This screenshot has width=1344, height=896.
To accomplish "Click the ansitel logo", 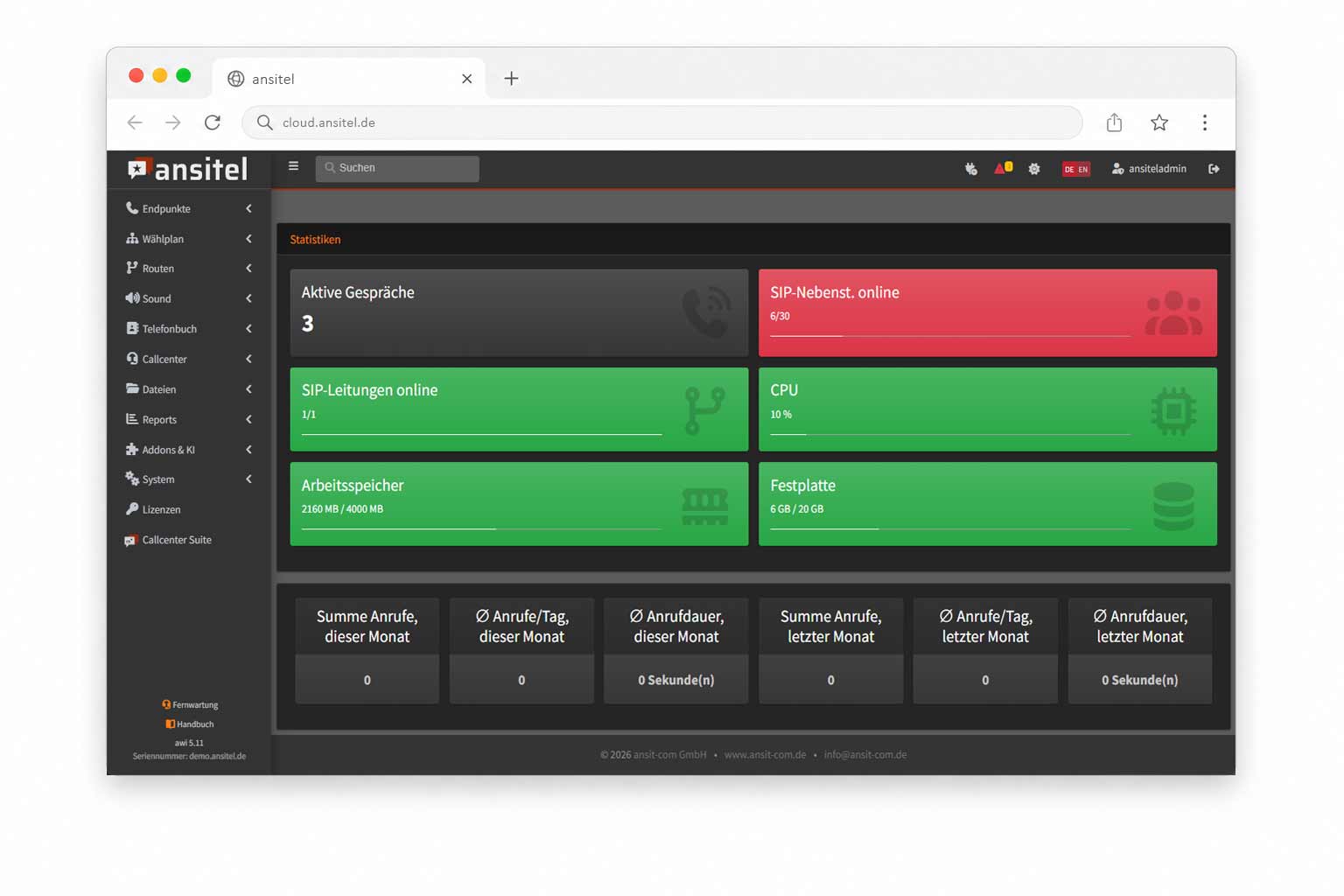I will click(188, 169).
